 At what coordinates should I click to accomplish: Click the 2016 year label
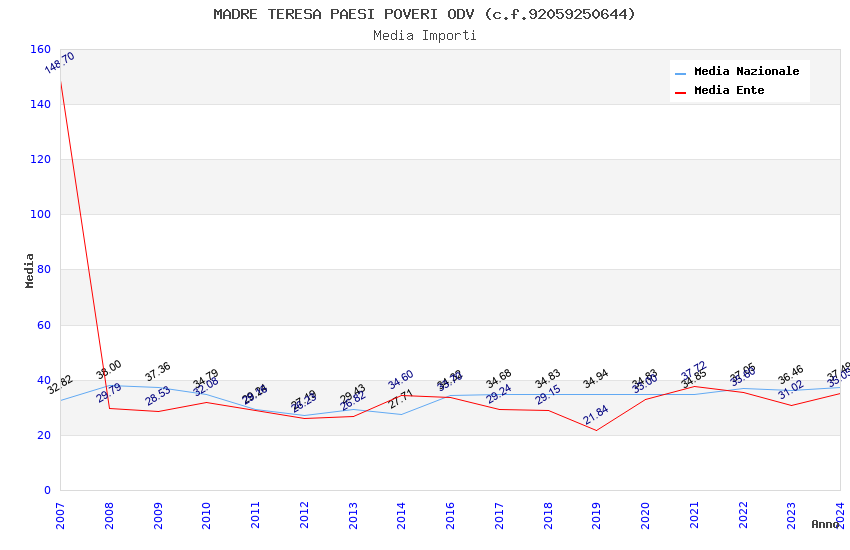[450, 515]
